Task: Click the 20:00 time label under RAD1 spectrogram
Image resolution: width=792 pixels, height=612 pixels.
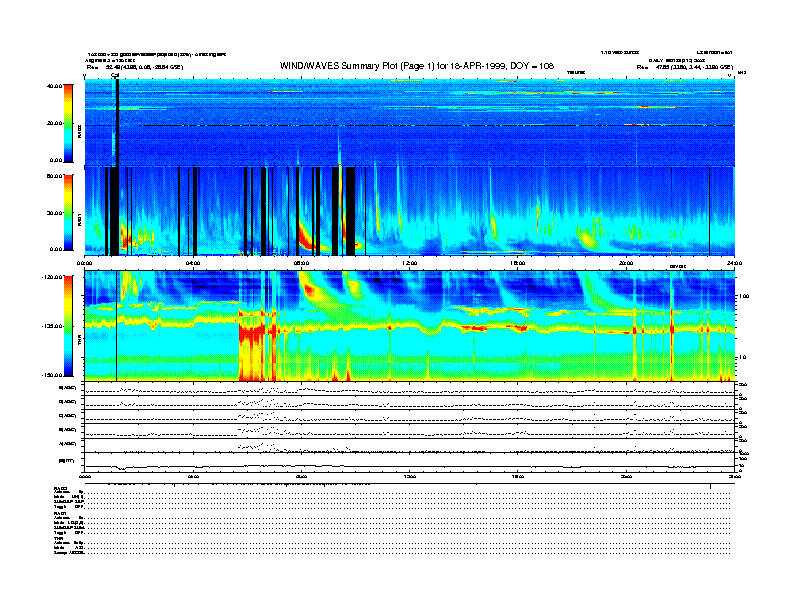Action: click(x=626, y=263)
